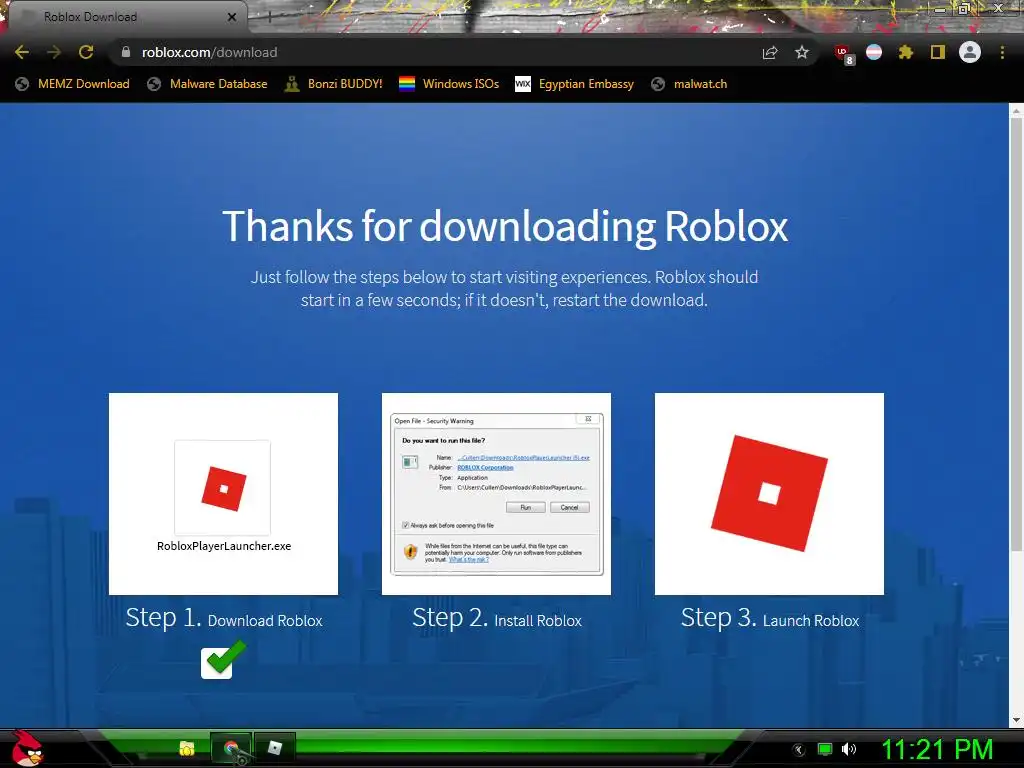Click the browser forward arrow
The width and height of the screenshot is (1024, 768).
tap(54, 52)
